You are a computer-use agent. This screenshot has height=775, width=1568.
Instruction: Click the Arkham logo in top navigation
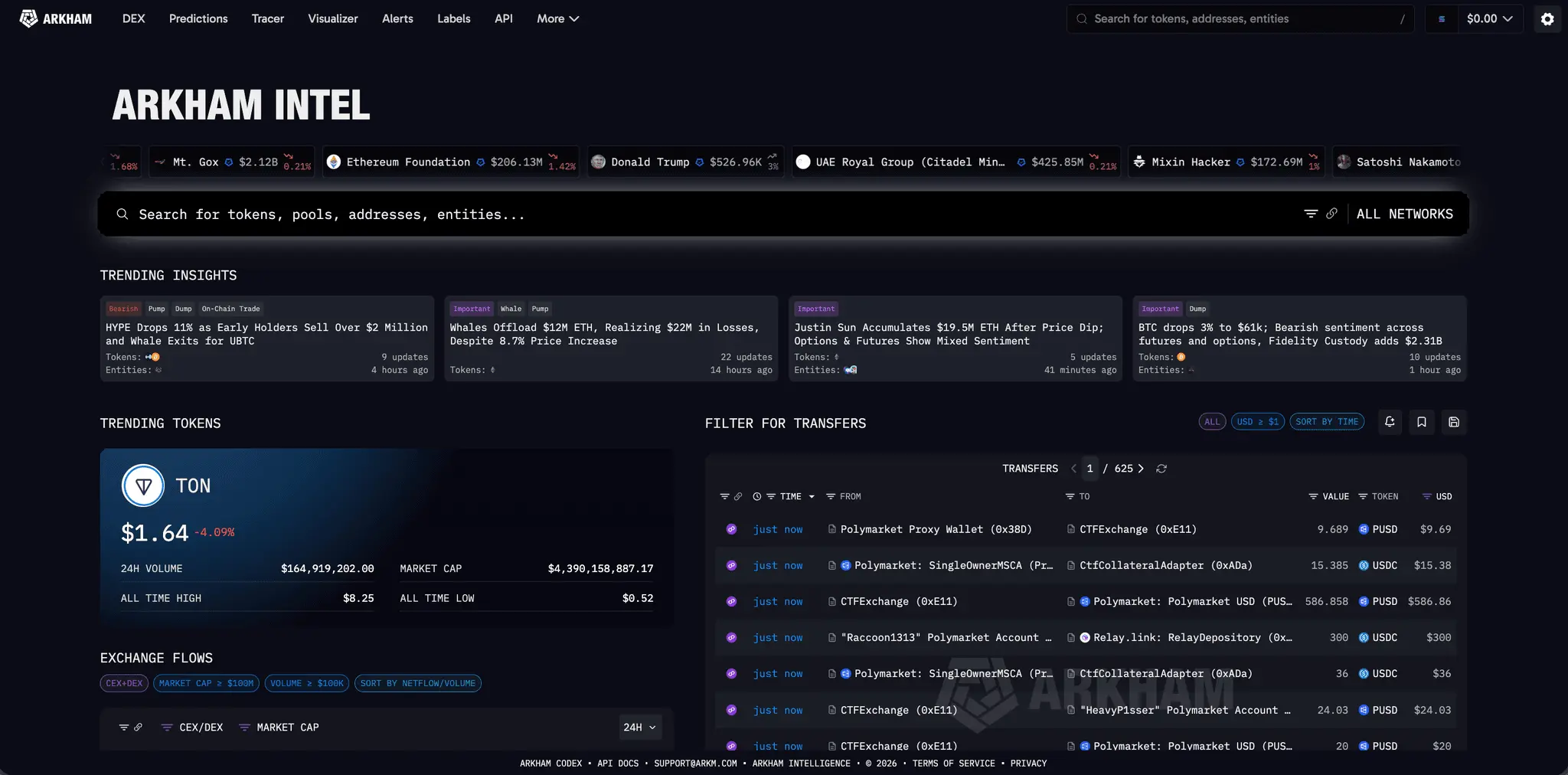point(56,18)
